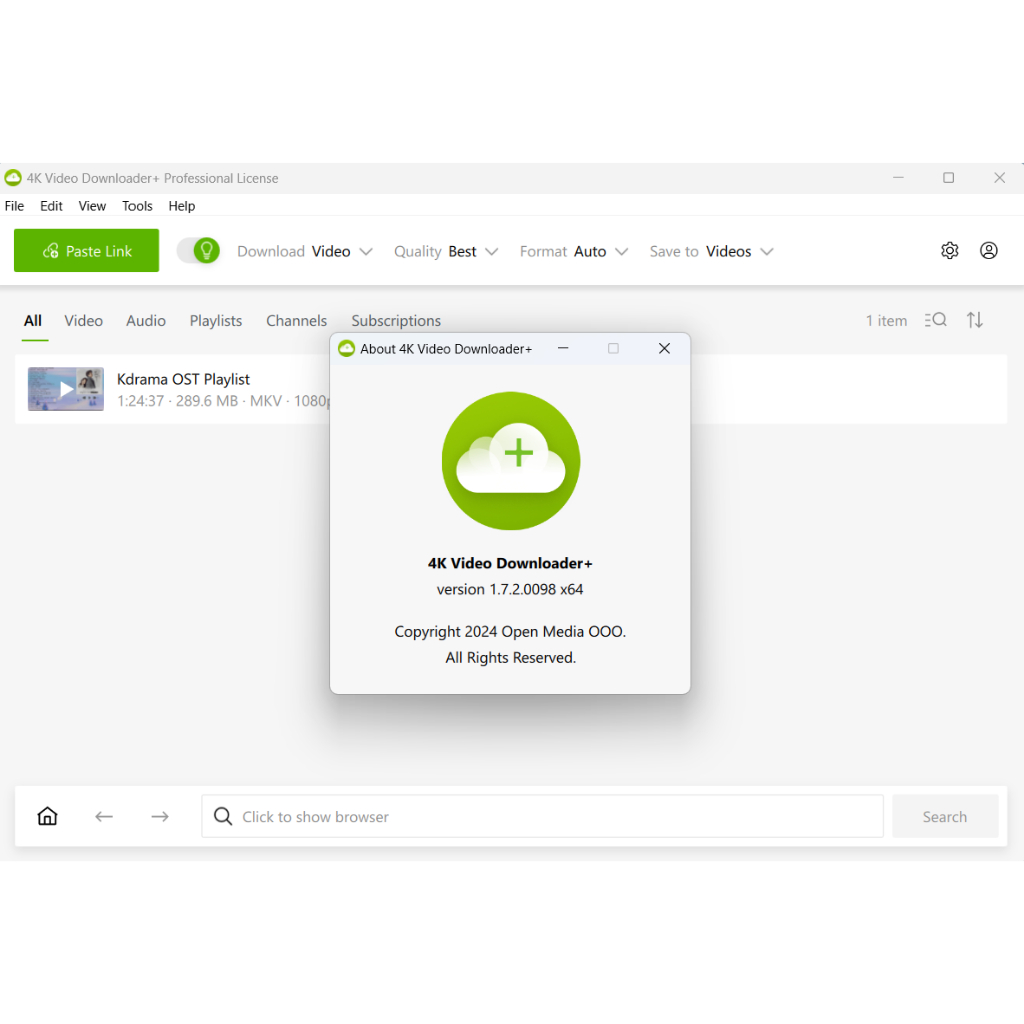Minimize the About dialog

(x=563, y=349)
